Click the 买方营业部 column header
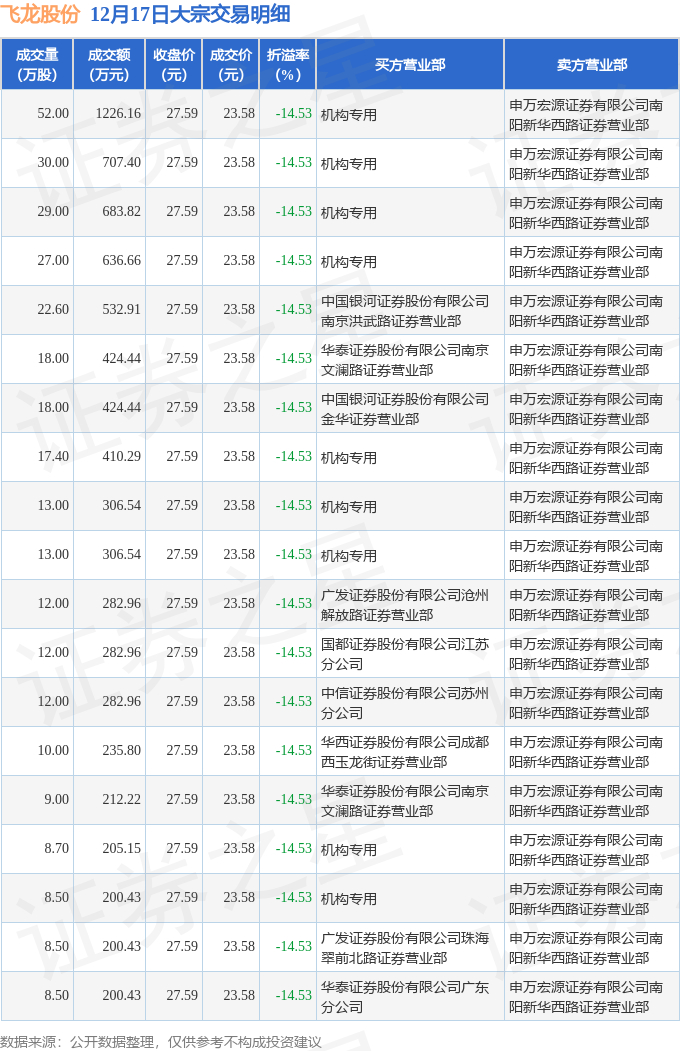 [x=410, y=65]
